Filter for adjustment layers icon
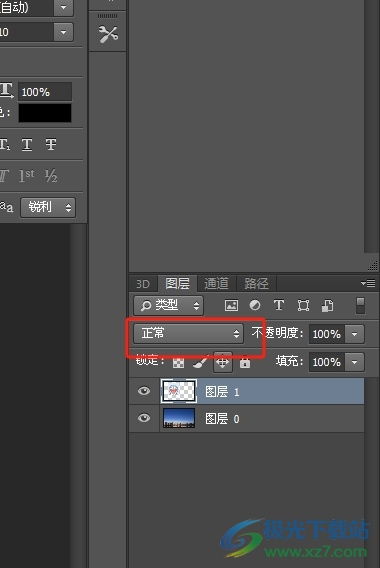This screenshot has width=380, height=568. pyautogui.click(x=255, y=305)
